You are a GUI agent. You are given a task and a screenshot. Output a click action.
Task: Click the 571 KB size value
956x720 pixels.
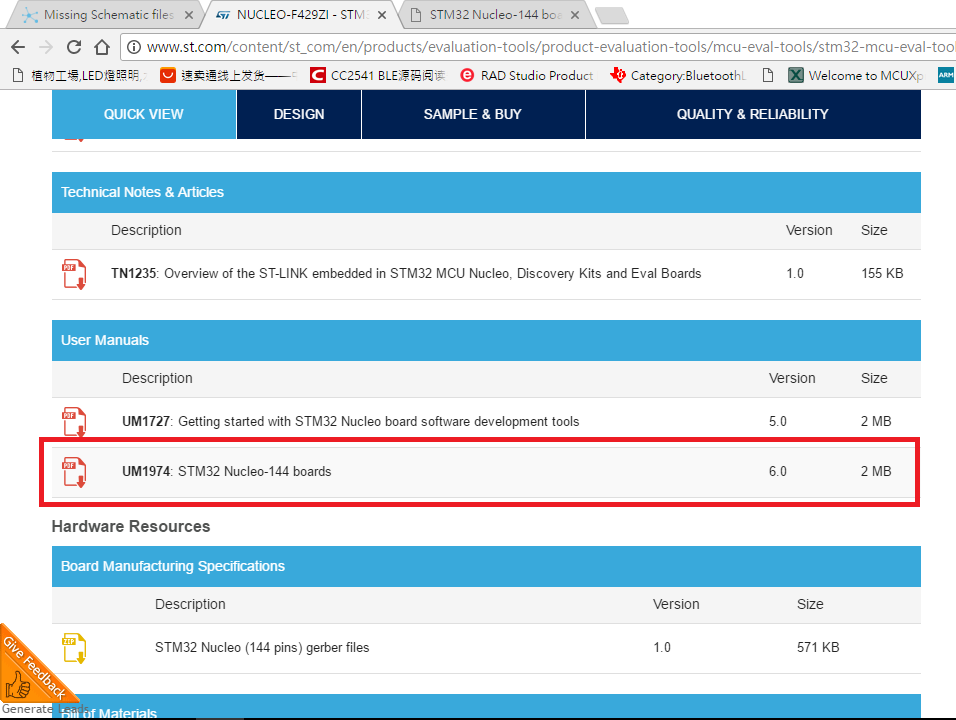(x=818, y=647)
